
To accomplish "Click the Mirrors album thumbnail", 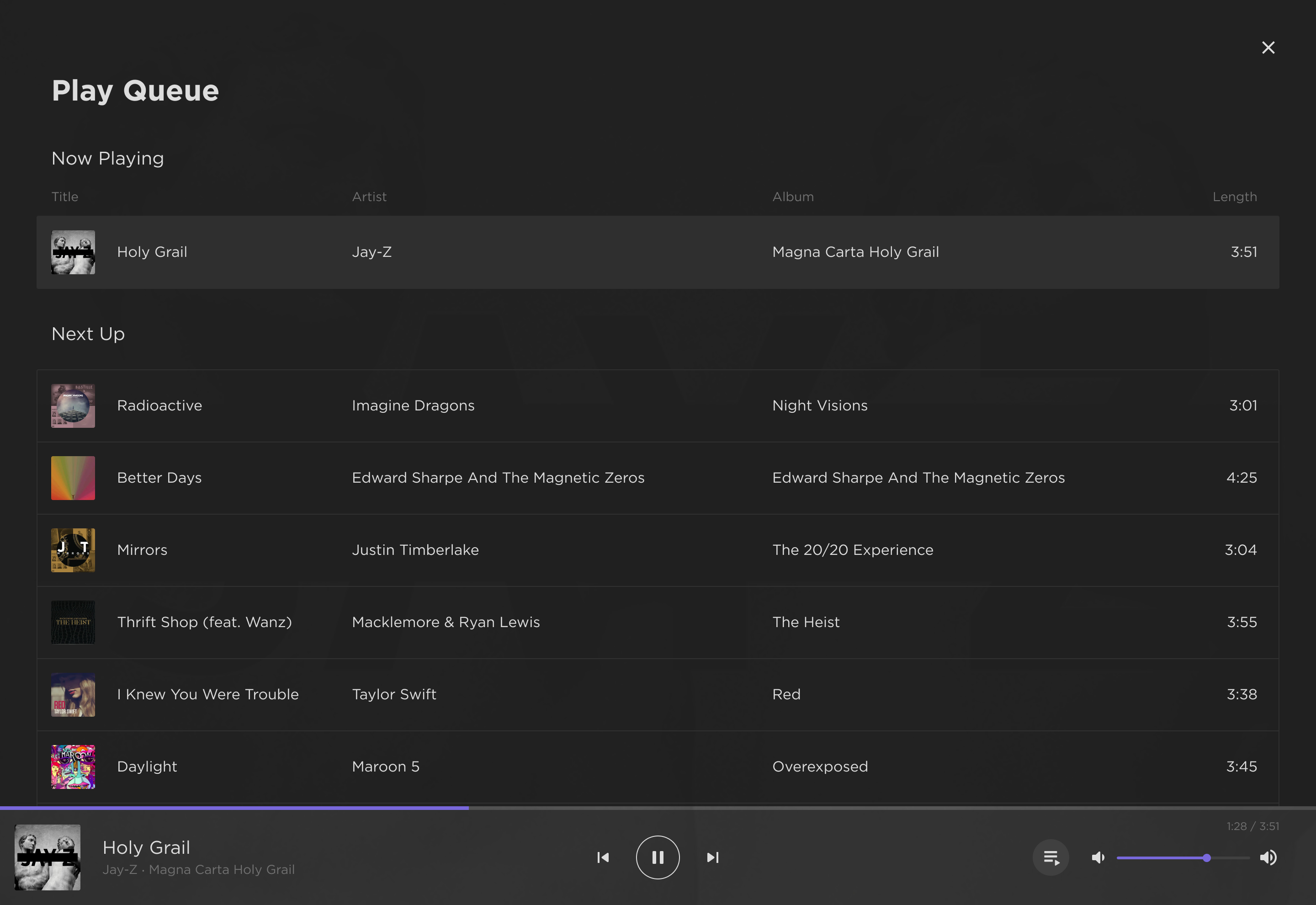I will pyautogui.click(x=73, y=550).
